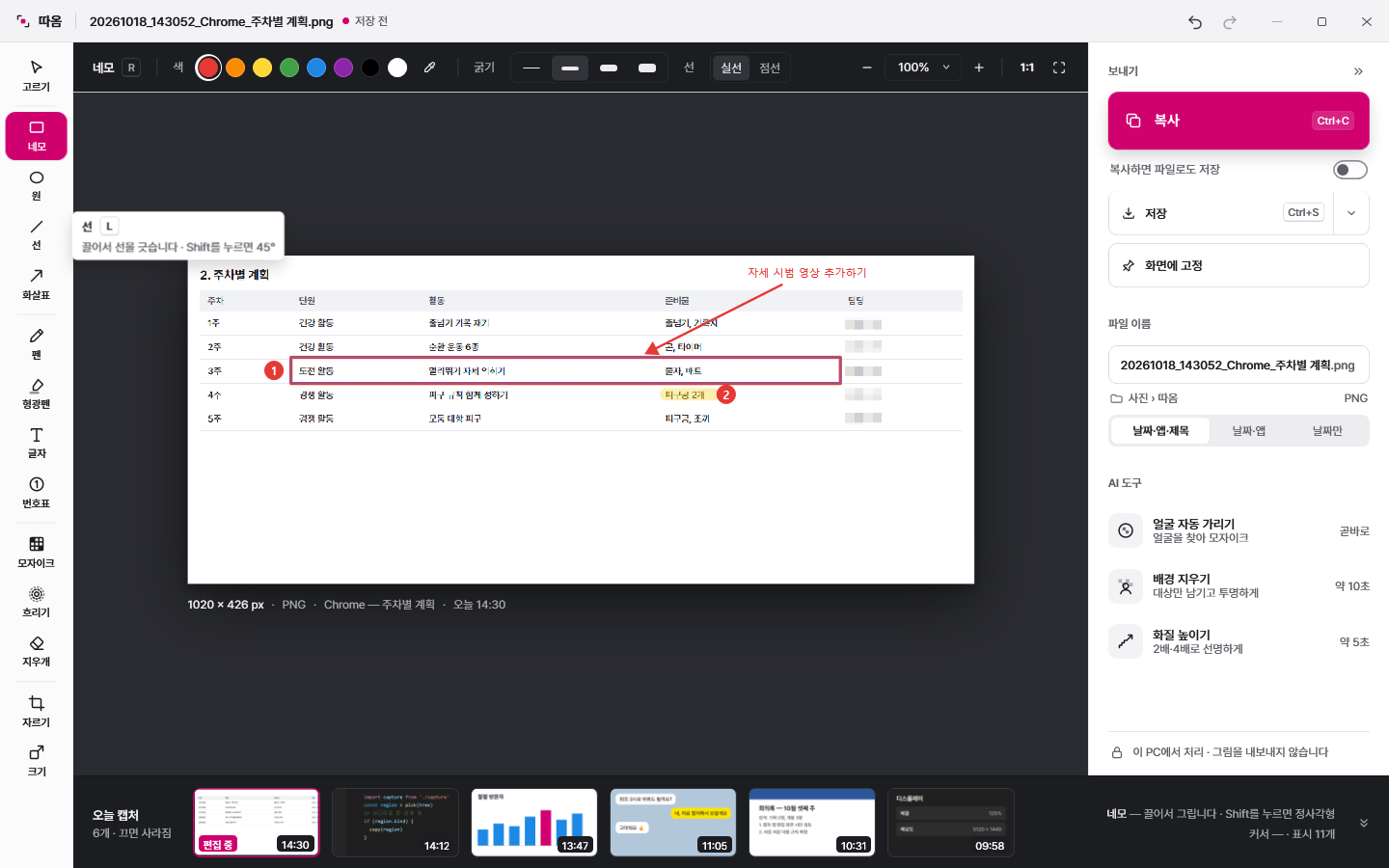Run 얼굴 자동 가리기 AI tool
The image size is (1389, 868).
1239,530
